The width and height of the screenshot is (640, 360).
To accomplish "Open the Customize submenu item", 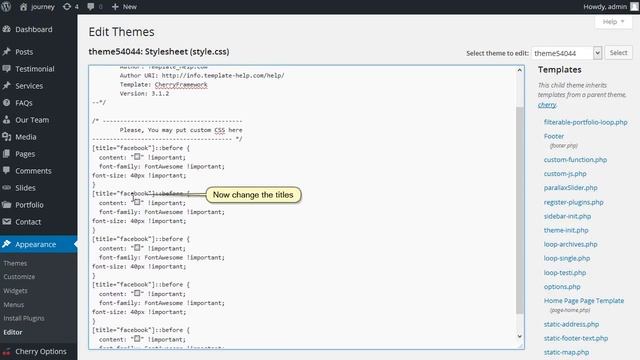I will click(19, 277).
